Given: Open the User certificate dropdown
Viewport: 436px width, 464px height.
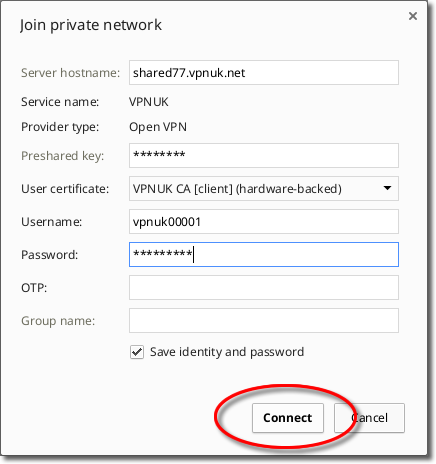Looking at the screenshot, I should 264,189.
